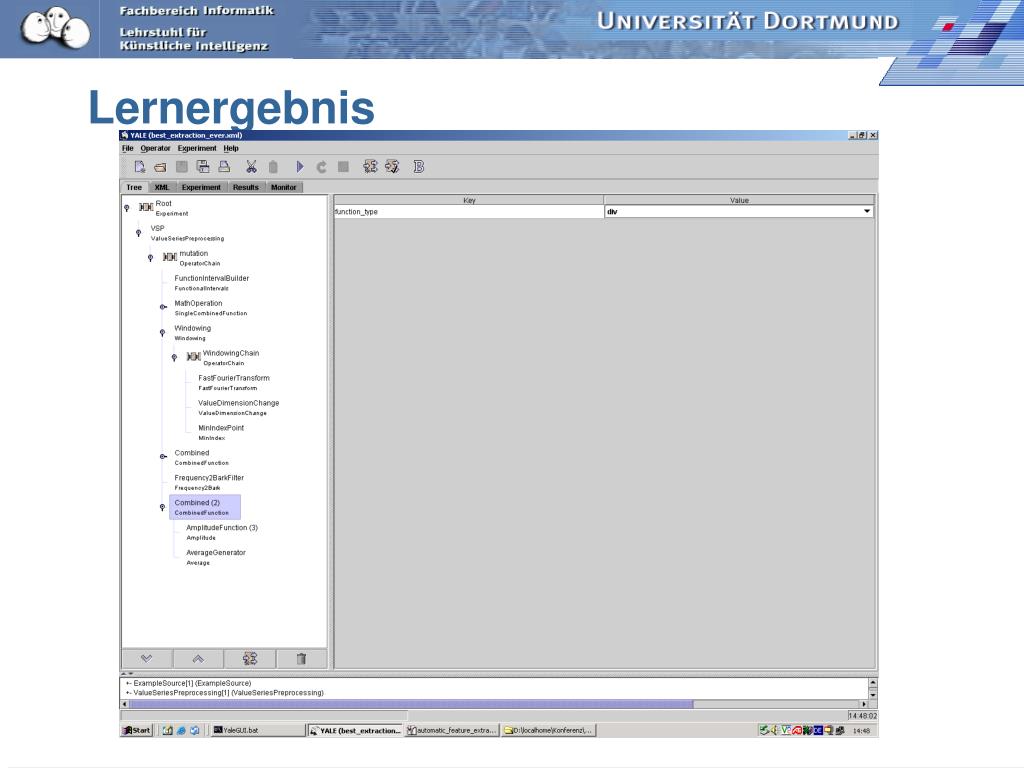Move operator up with chevron button
The height and width of the screenshot is (768, 1024).
point(198,658)
